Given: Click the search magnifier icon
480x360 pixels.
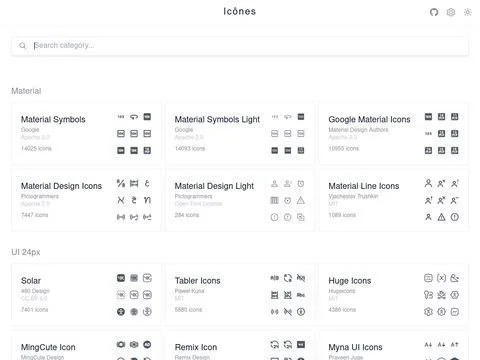Looking at the screenshot, I should point(22,45).
